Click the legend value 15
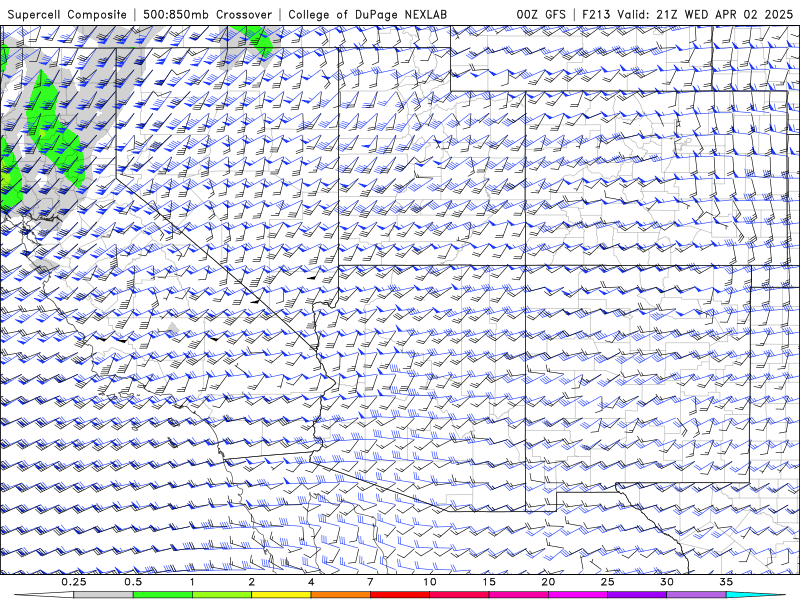Image resolution: width=800 pixels, height=600 pixels. [489, 582]
